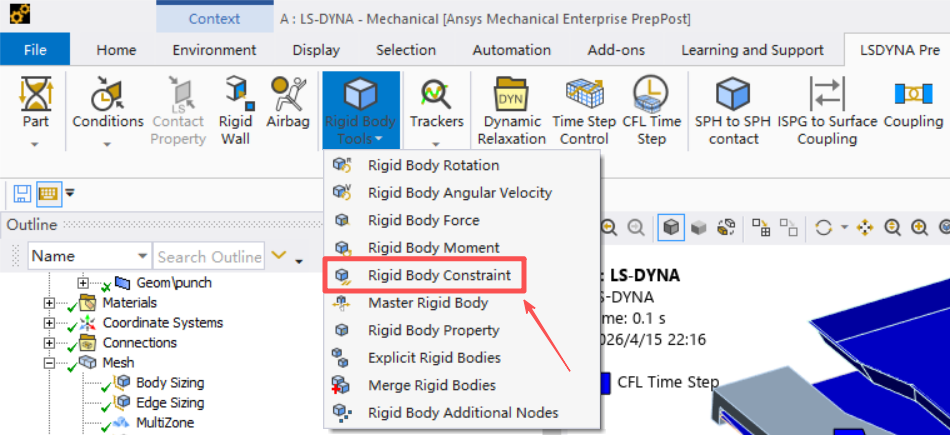The width and height of the screenshot is (950, 435).
Task: Toggle the plain shaded exterior cube icon
Action: click(699, 227)
